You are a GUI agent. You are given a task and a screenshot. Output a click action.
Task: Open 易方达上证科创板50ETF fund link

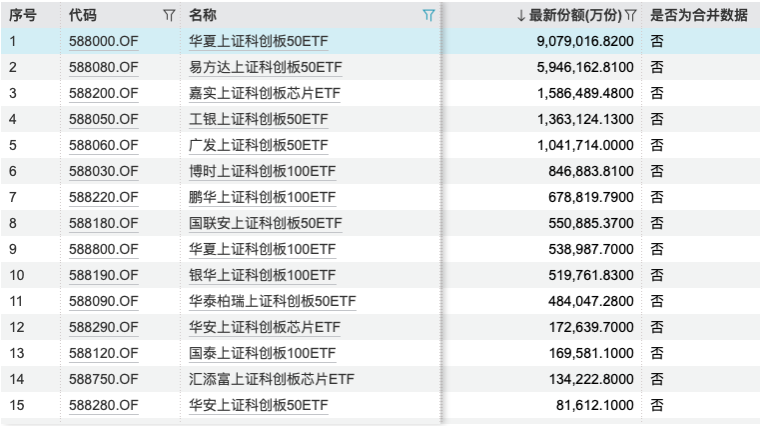coord(266,67)
